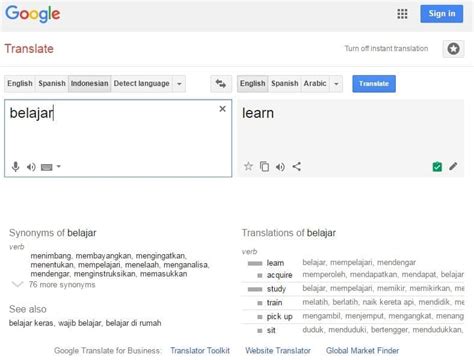Viewport: 474px width, 360px height.
Task: Click the reverse translation mengambil
Action: pyautogui.click(x=321, y=316)
